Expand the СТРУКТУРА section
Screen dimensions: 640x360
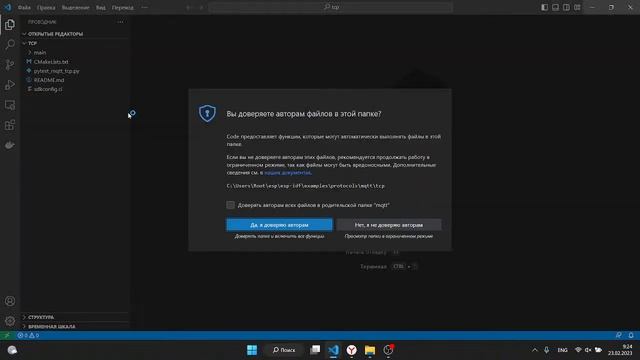(41, 317)
